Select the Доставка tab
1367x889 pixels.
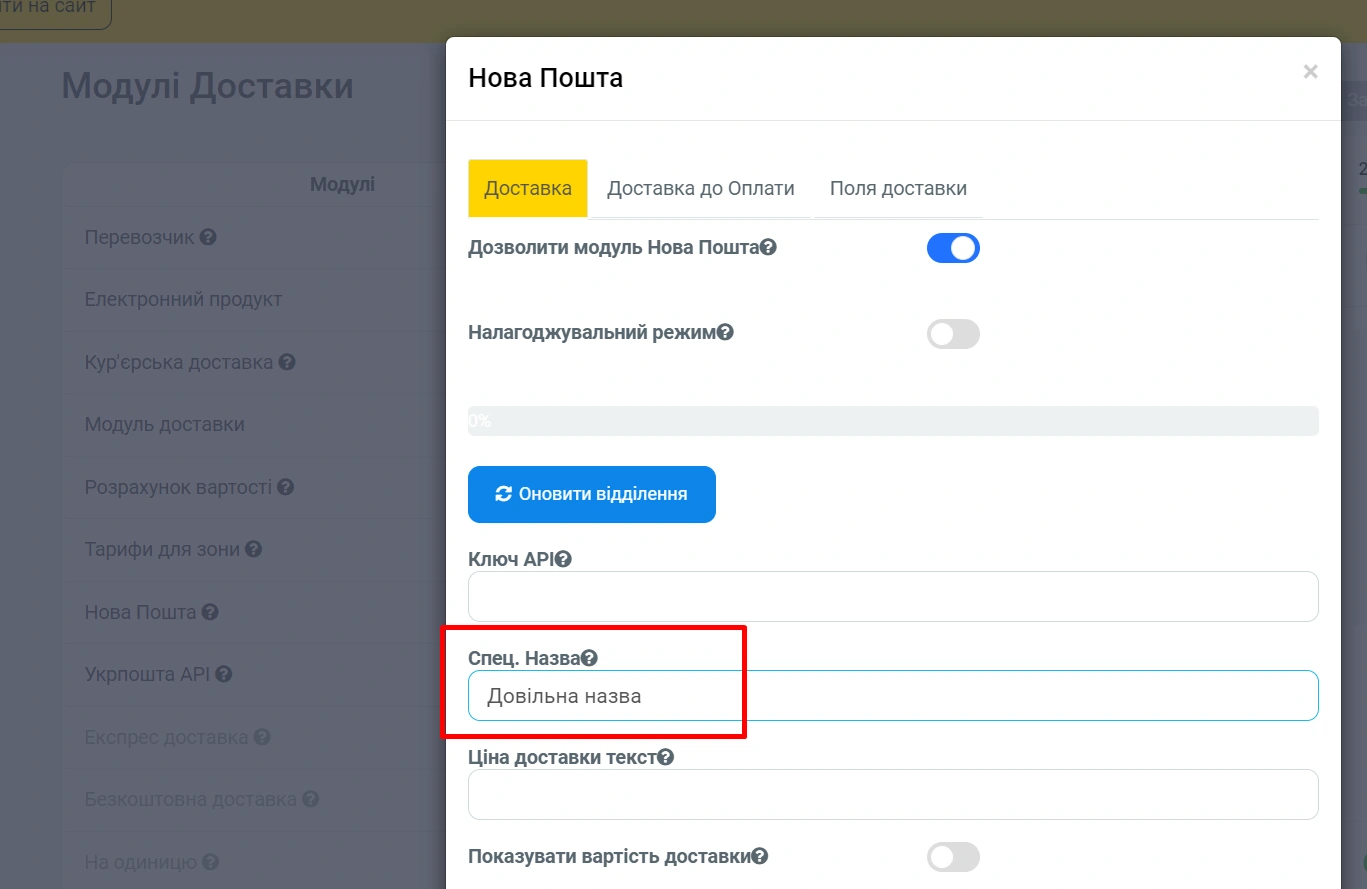click(x=527, y=188)
